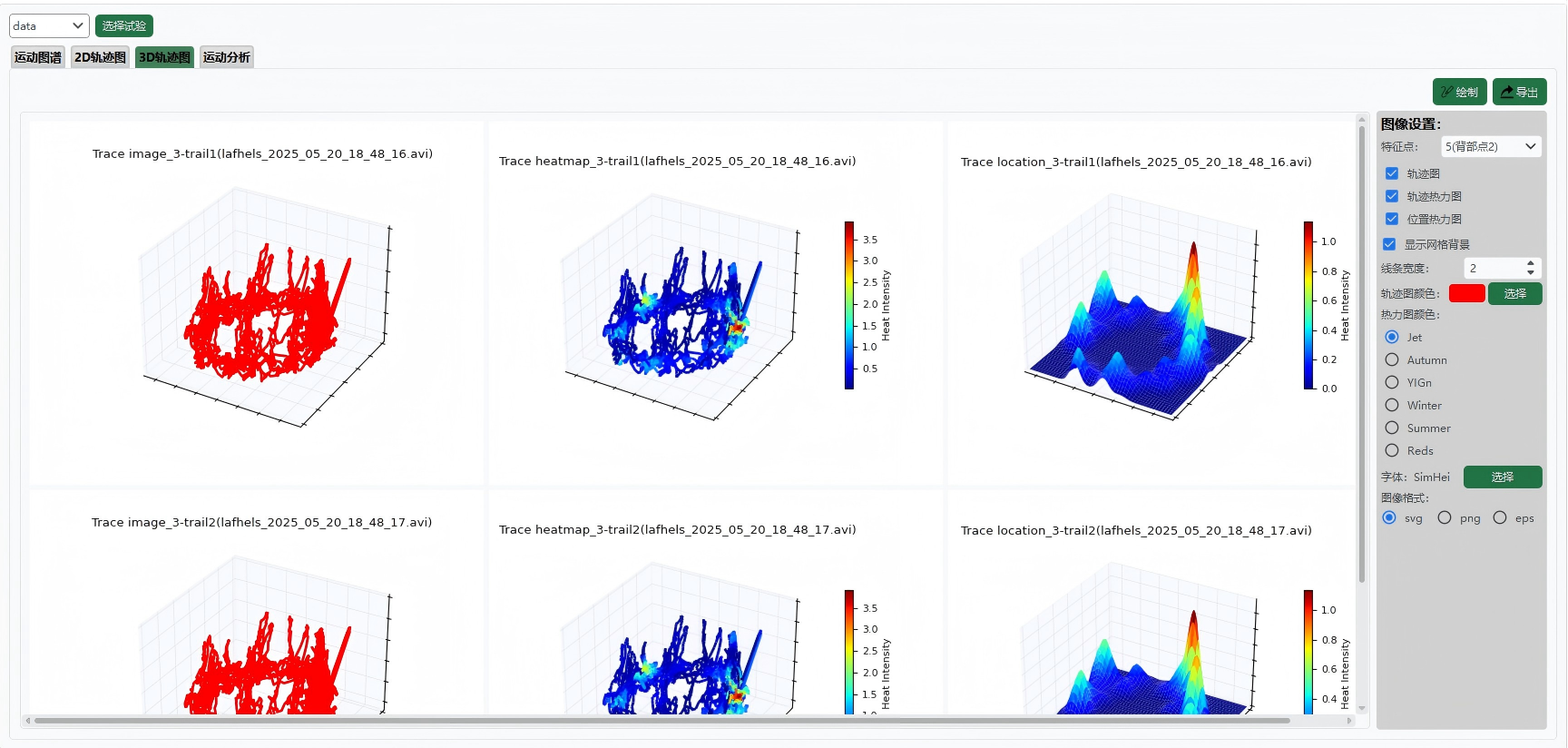The width and height of the screenshot is (1568, 748).
Task: Click the Trace heatmap_3-trail1 plot
Action: (x=716, y=303)
